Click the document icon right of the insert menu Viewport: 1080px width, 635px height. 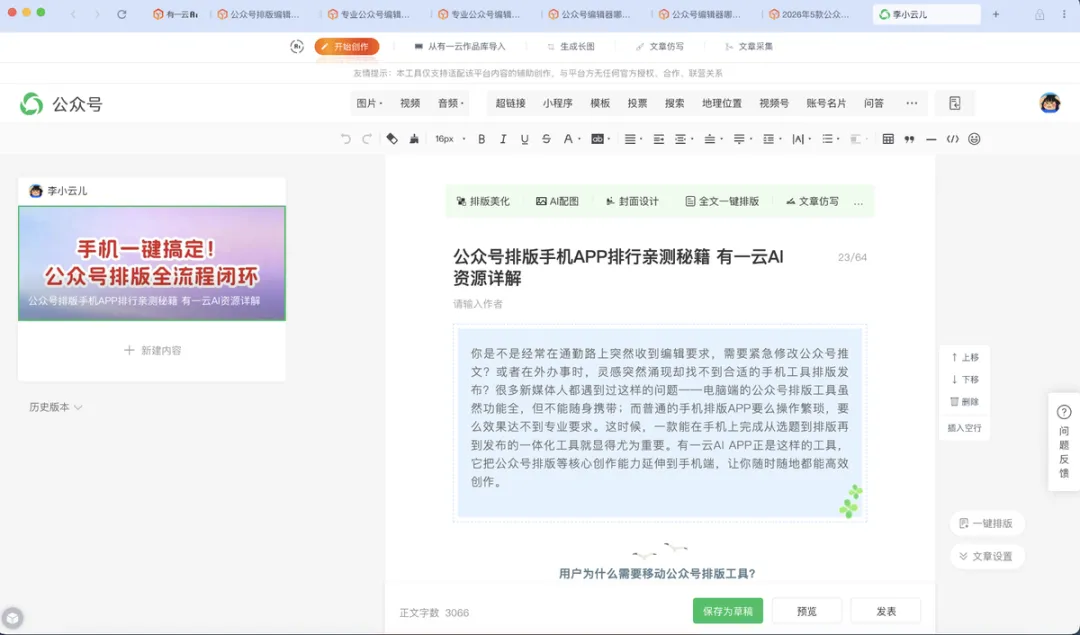[955, 103]
